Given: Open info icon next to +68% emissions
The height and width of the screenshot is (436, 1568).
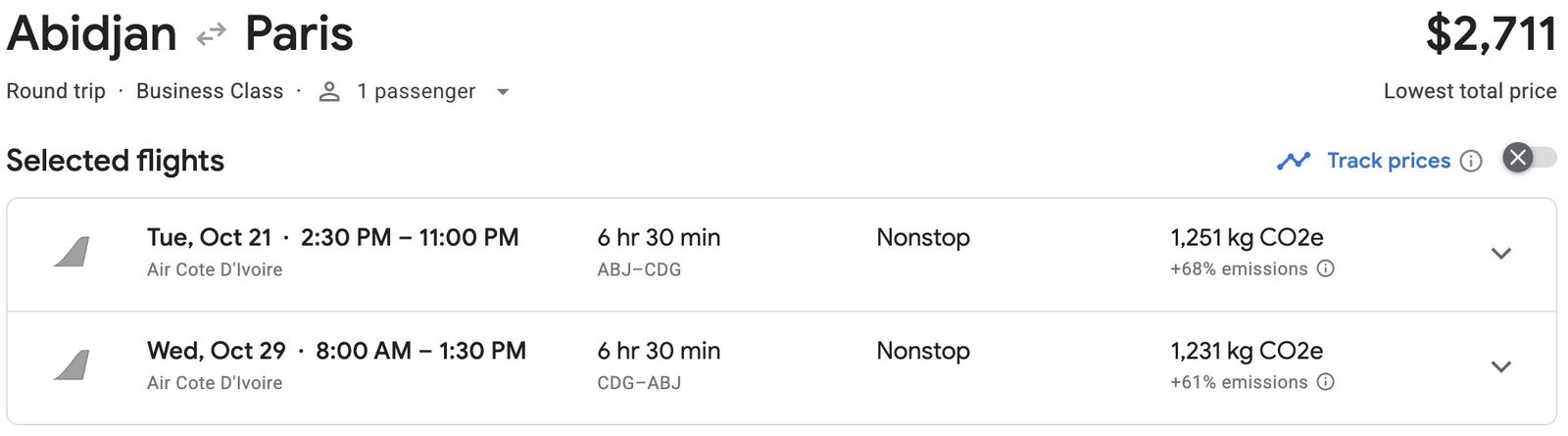Looking at the screenshot, I should 1325,268.
